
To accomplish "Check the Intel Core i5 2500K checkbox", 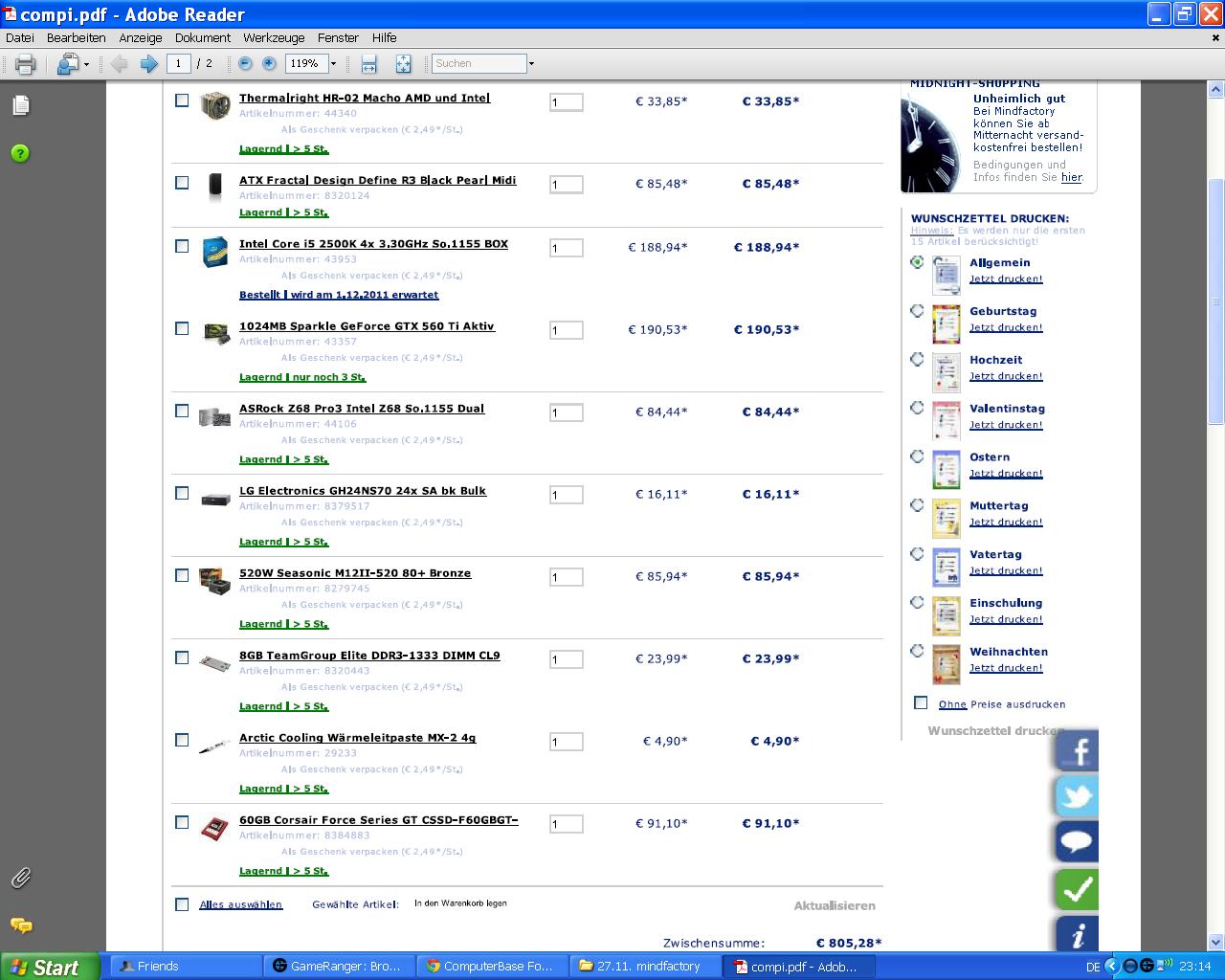I will [182, 246].
